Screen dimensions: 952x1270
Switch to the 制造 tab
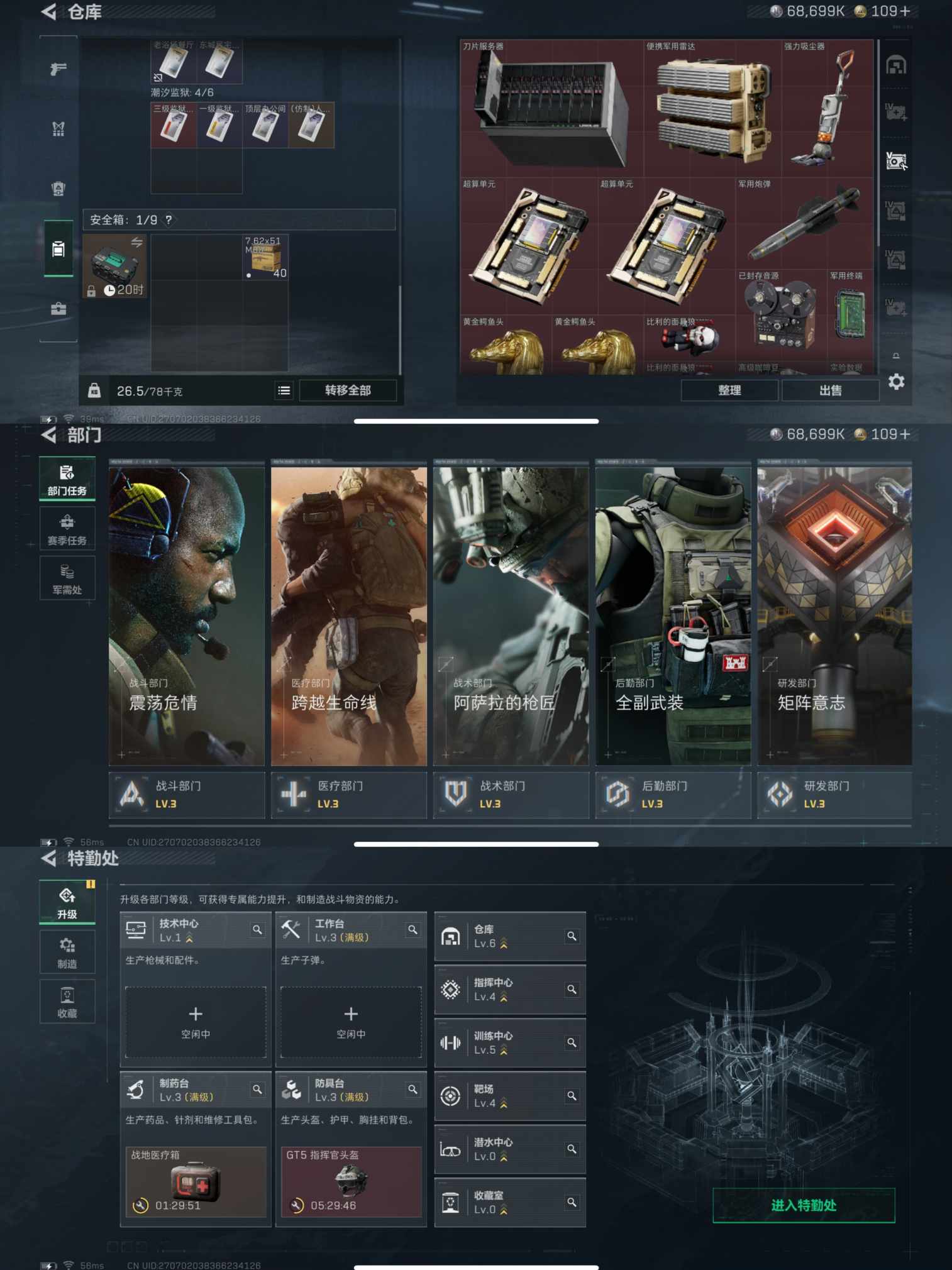point(67,952)
